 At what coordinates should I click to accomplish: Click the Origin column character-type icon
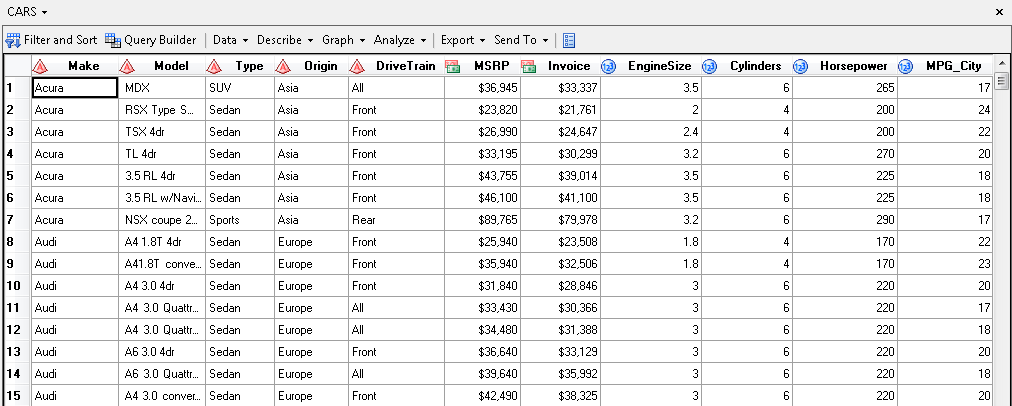[x=283, y=66]
